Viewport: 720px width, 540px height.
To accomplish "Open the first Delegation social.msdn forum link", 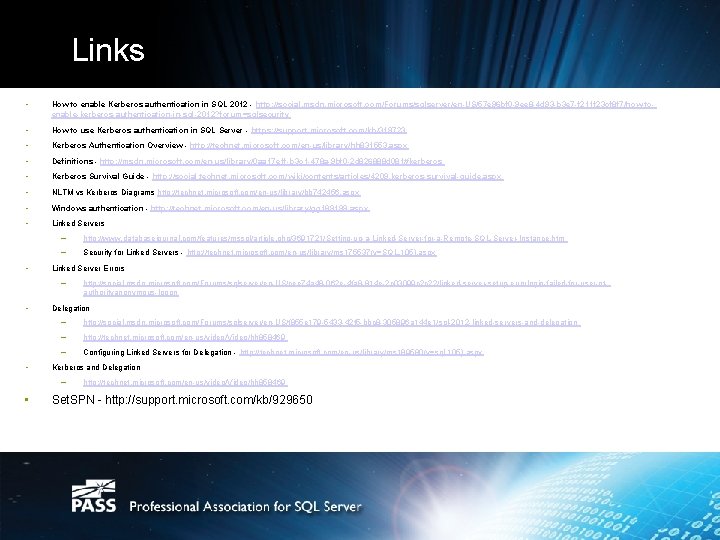I will click(x=332, y=323).
